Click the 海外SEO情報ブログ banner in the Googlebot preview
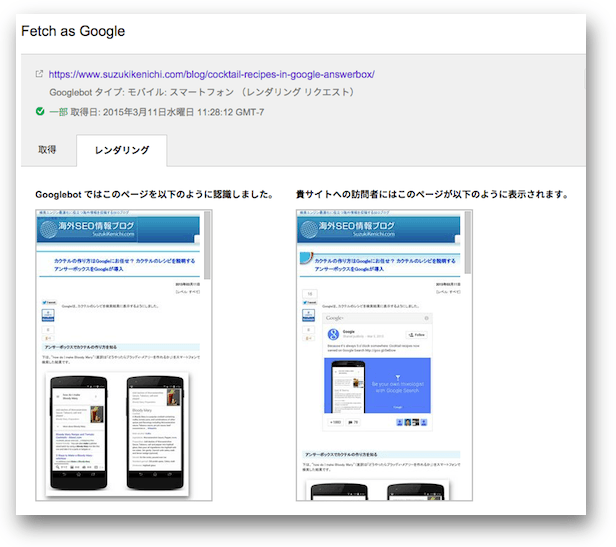 tap(118, 229)
